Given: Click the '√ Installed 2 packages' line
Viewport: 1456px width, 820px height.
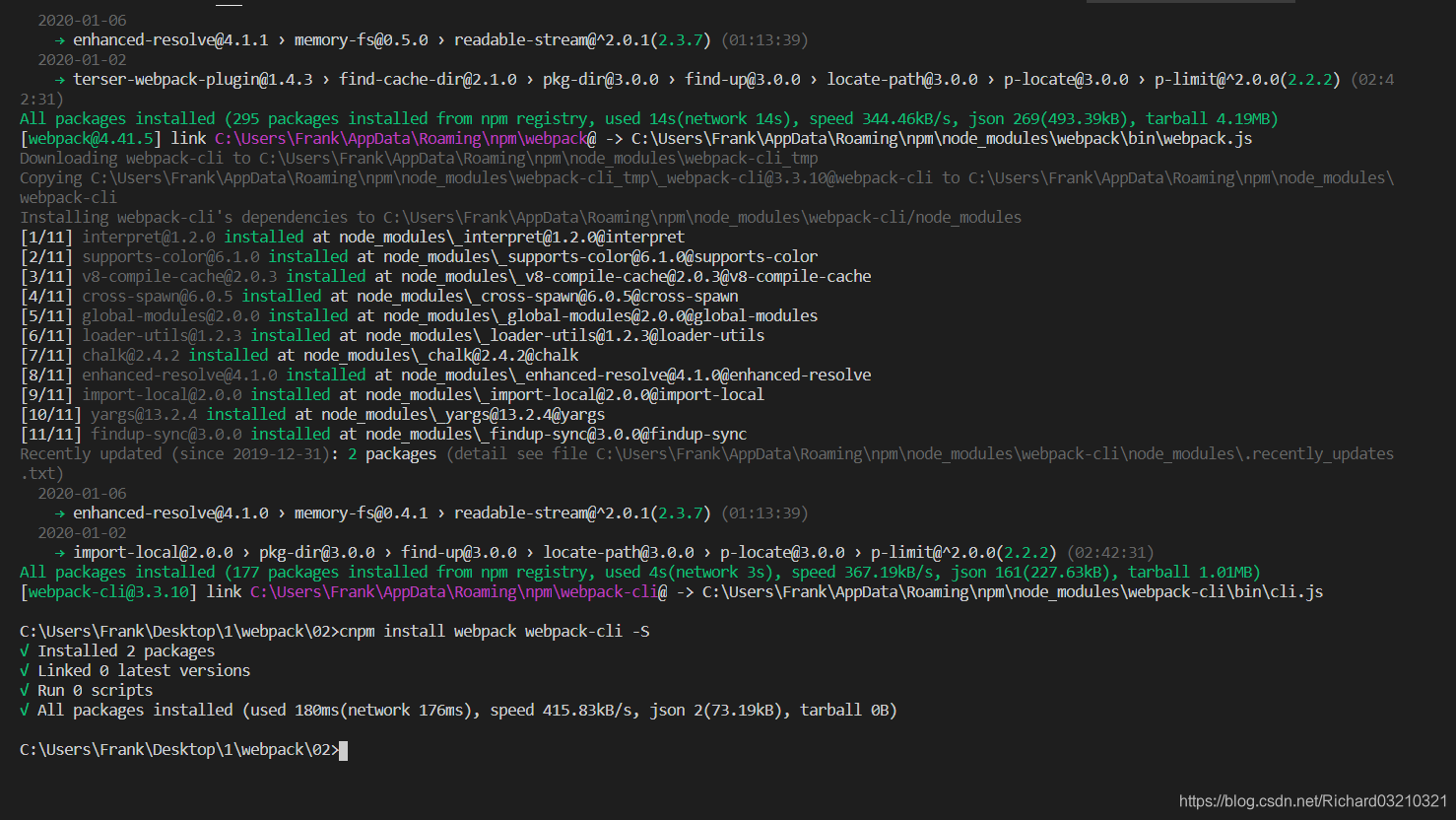Looking at the screenshot, I should coord(117,650).
